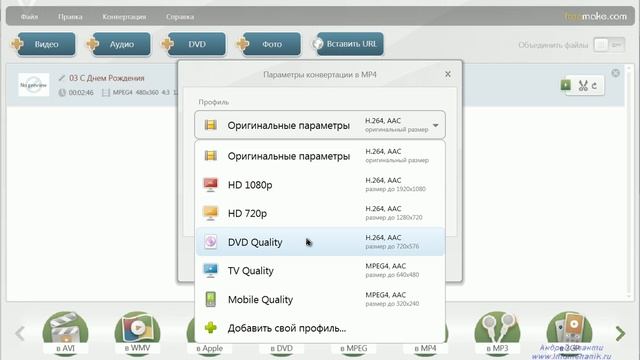Click the в Apple format label
The image size is (640, 360).
[x=209, y=349]
